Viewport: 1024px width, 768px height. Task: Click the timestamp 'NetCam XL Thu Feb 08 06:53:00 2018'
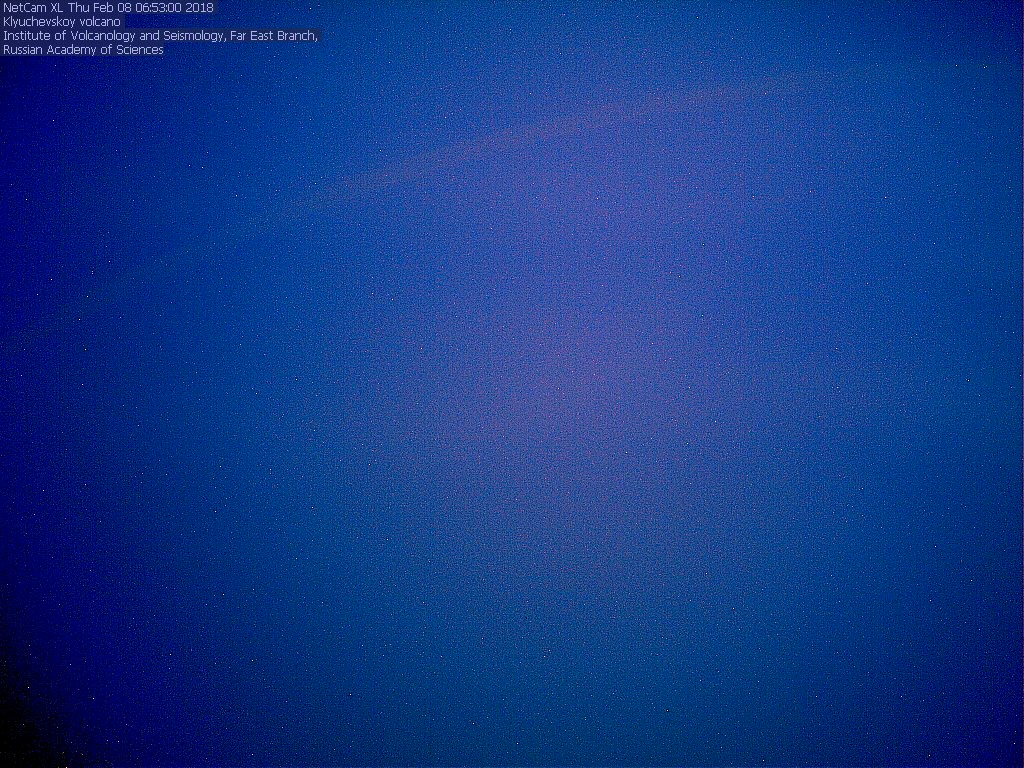click(108, 8)
